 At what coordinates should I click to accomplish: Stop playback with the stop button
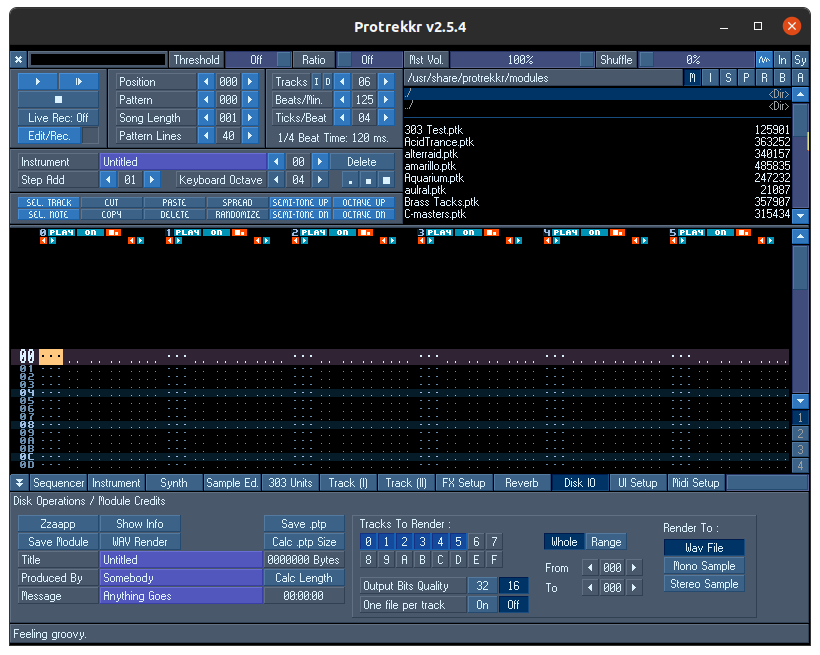point(58,99)
